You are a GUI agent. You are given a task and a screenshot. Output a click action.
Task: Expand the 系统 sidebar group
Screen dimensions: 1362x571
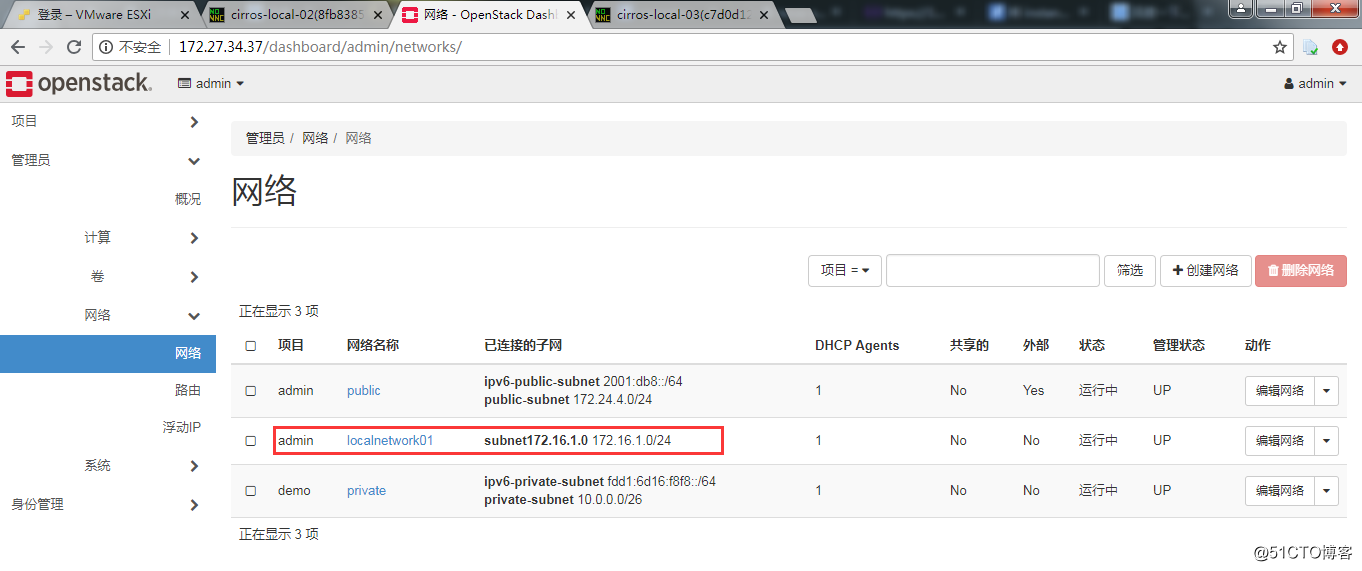(x=108, y=466)
